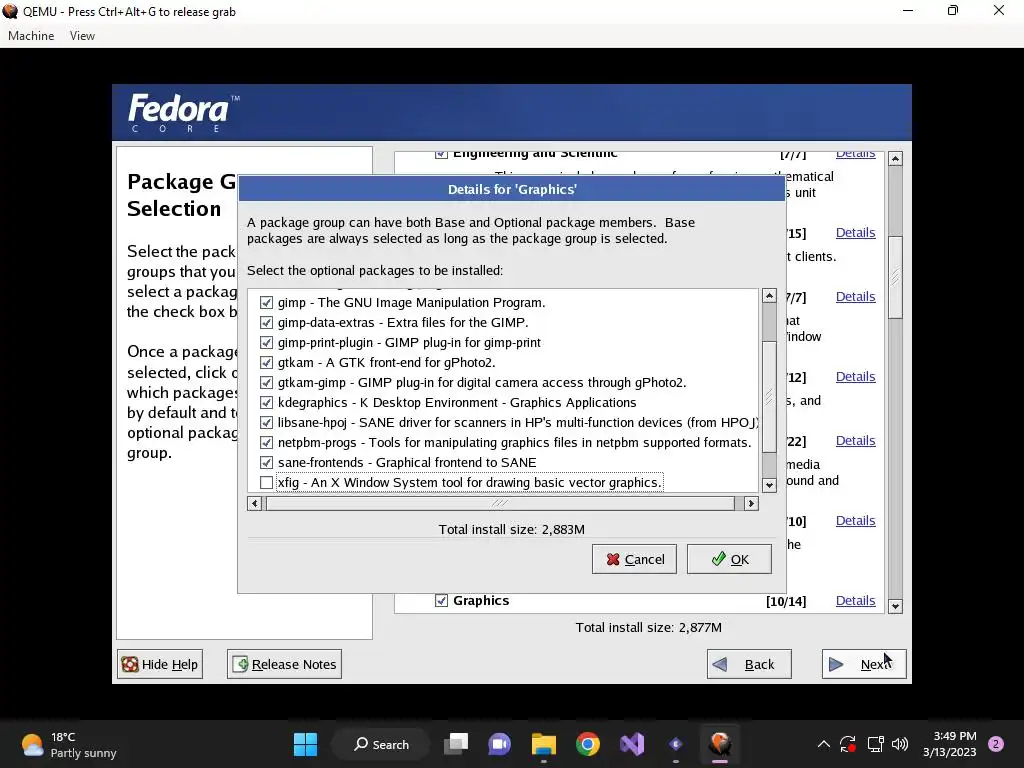Image resolution: width=1024 pixels, height=768 pixels.
Task: Open the network icon in system tray
Action: pyautogui.click(x=875, y=744)
